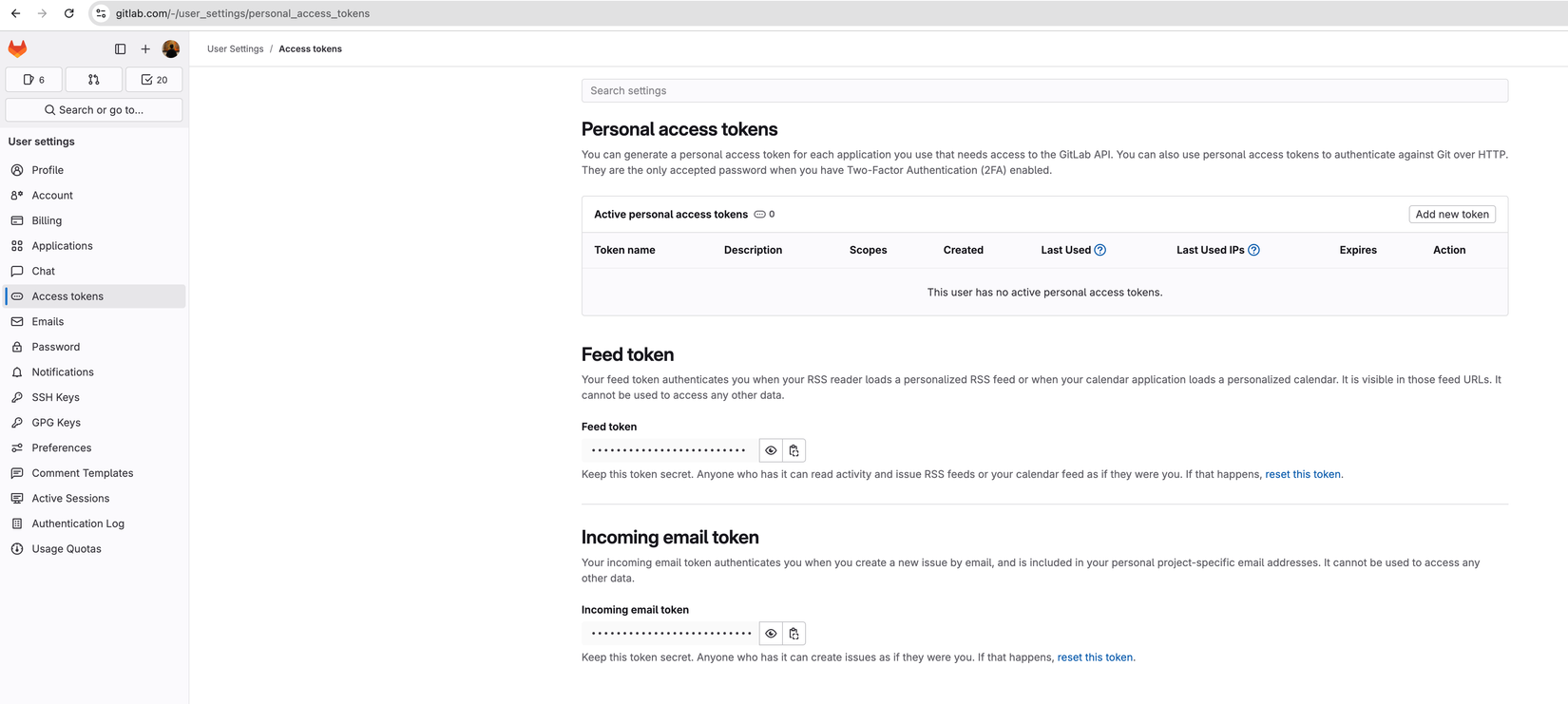
Task: Go to Notifications settings
Action: pos(63,372)
